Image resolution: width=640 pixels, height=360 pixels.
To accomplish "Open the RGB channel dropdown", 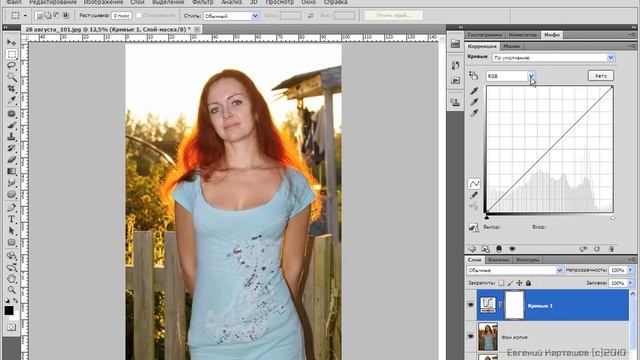I will click(511, 76).
